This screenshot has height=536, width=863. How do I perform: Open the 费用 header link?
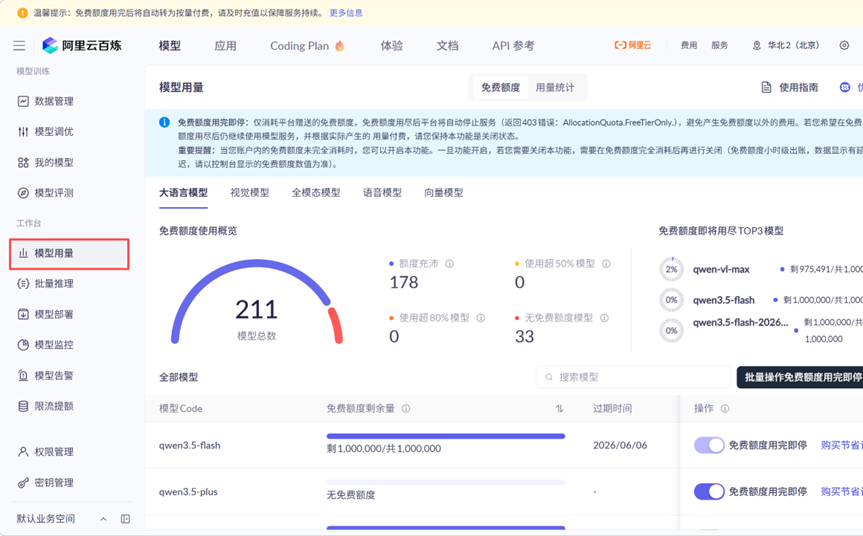tap(689, 46)
